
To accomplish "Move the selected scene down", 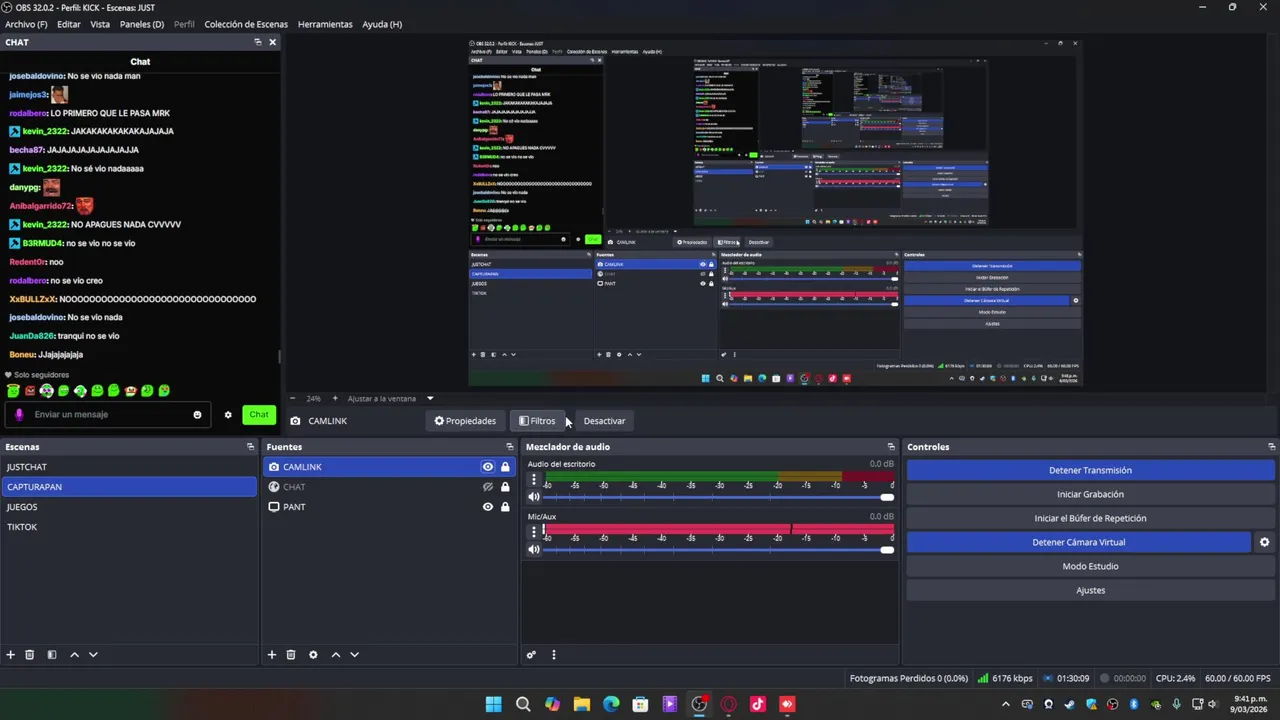I will tap(93, 655).
